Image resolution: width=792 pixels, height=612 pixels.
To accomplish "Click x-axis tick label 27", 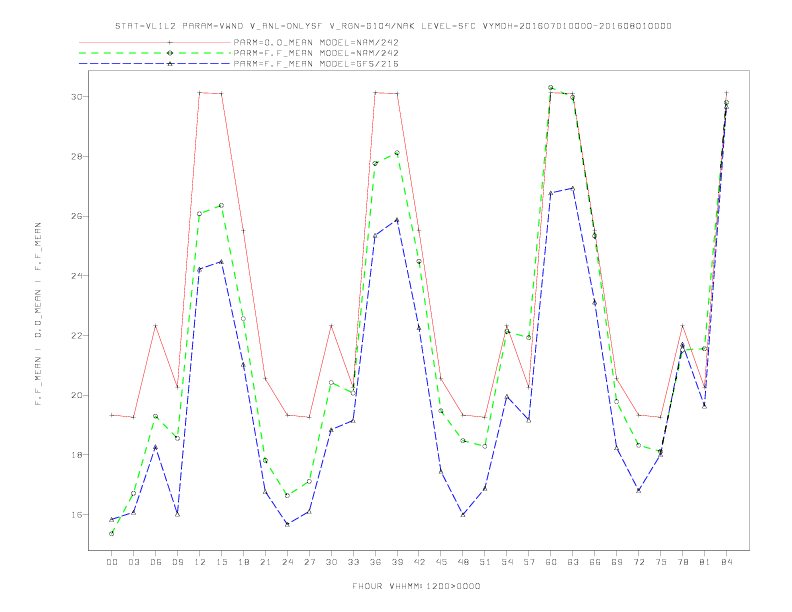I will tap(309, 562).
